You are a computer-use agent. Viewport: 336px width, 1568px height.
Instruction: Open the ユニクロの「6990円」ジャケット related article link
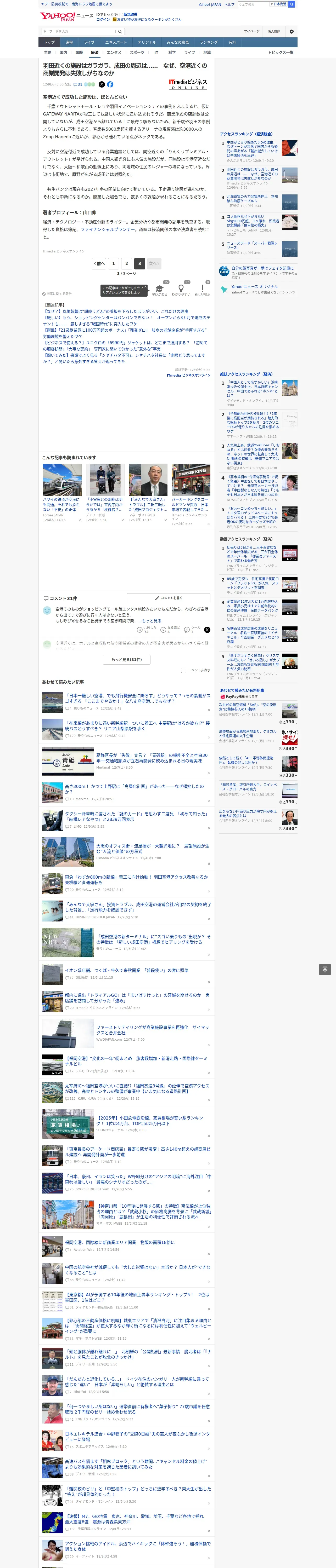pos(125,346)
